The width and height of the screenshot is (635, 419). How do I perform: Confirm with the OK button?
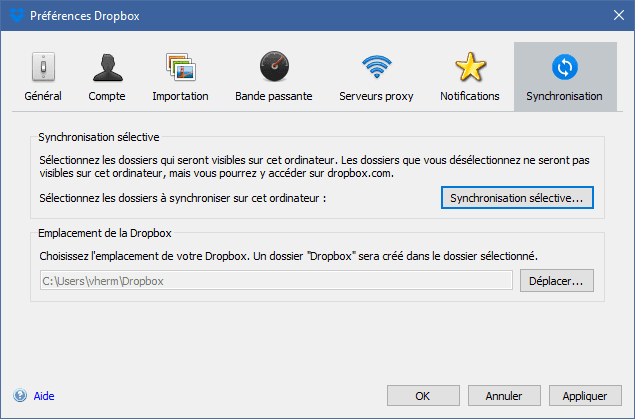click(423, 395)
